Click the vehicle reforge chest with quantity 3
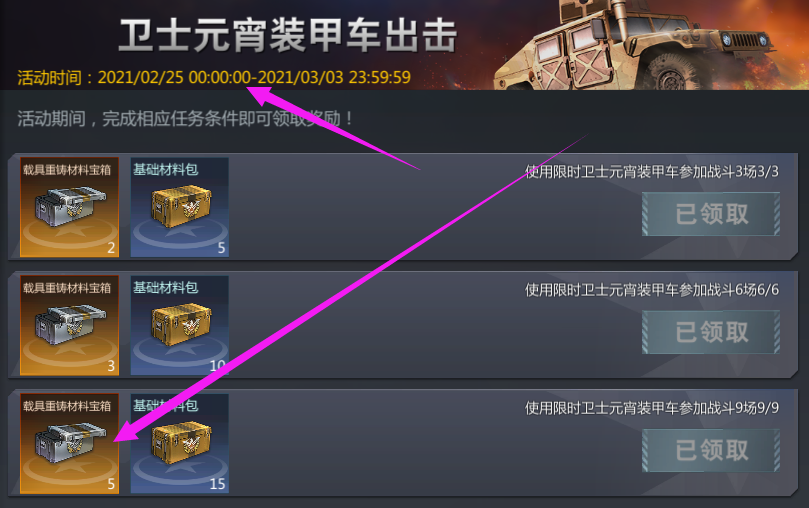 click(x=70, y=325)
